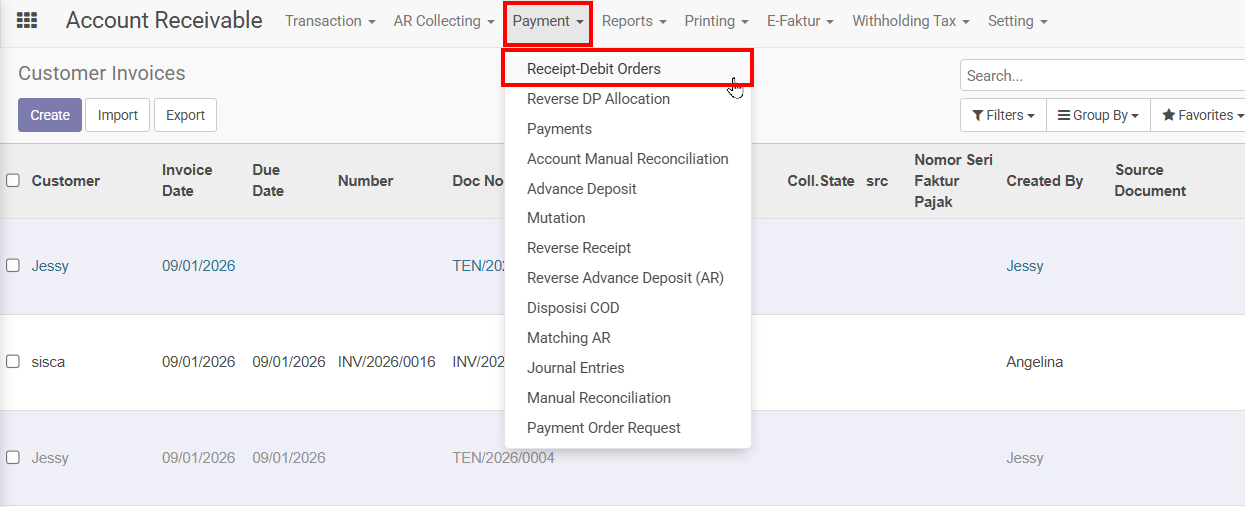Expand the AR Collecting menu
1245x507 pixels.
click(444, 21)
